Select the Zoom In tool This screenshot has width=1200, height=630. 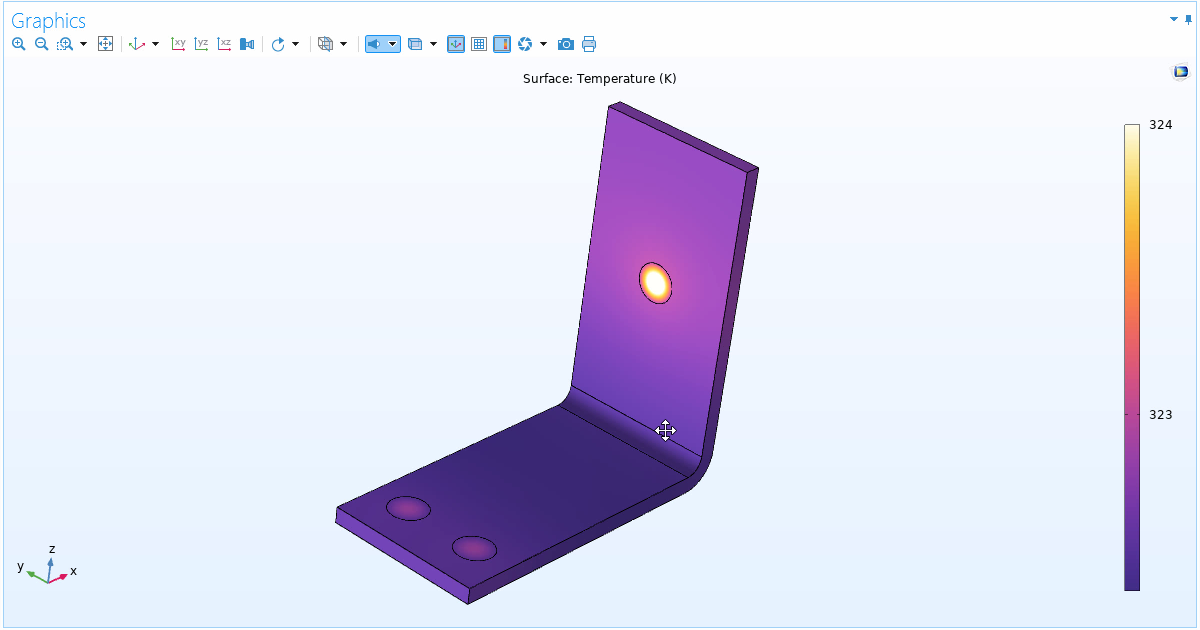18,44
